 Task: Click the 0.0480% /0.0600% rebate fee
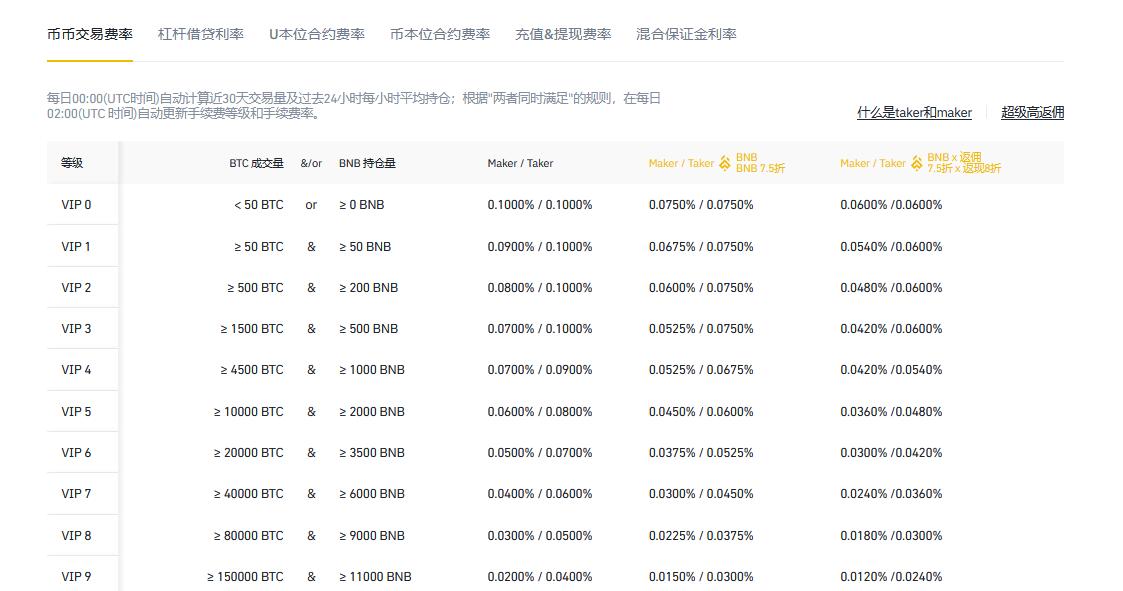pos(891,288)
